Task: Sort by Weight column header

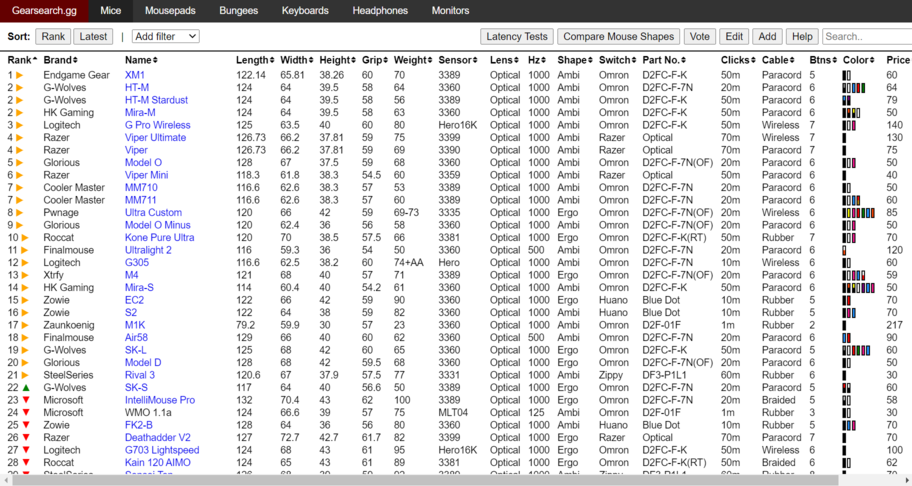Action: 414,60
